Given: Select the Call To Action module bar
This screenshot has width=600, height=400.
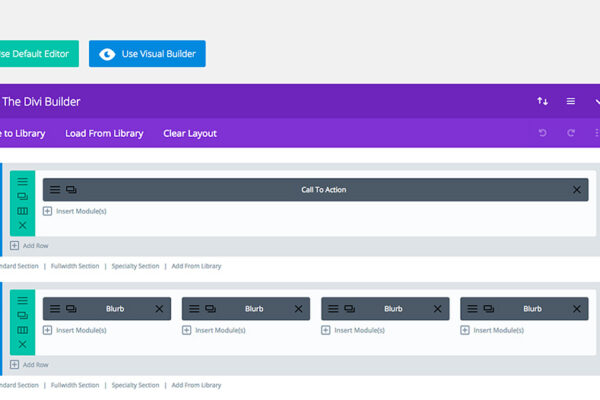Looking at the screenshot, I should coord(323,190).
